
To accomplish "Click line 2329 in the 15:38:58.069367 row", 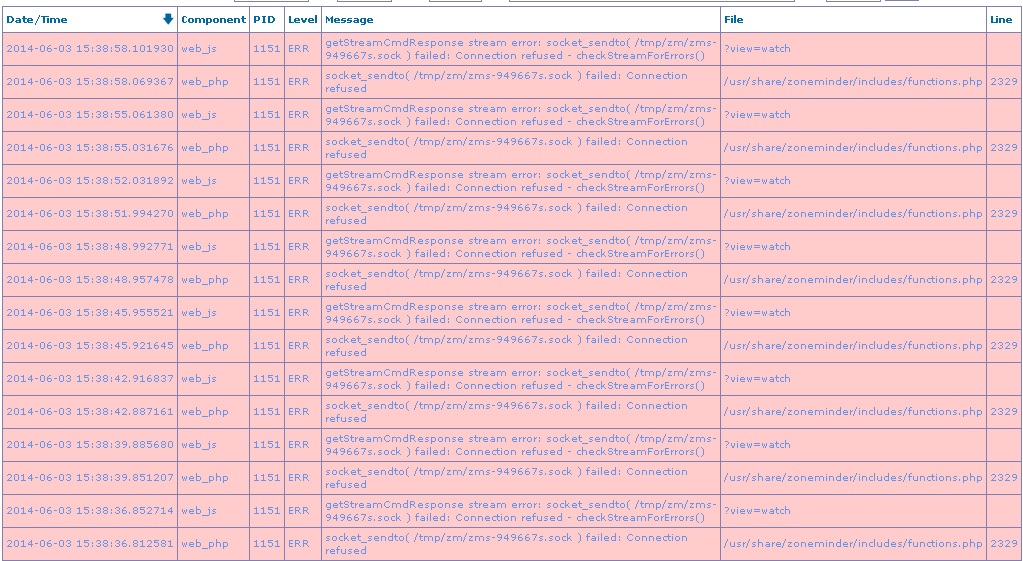I will pyautogui.click(x=1003, y=82).
